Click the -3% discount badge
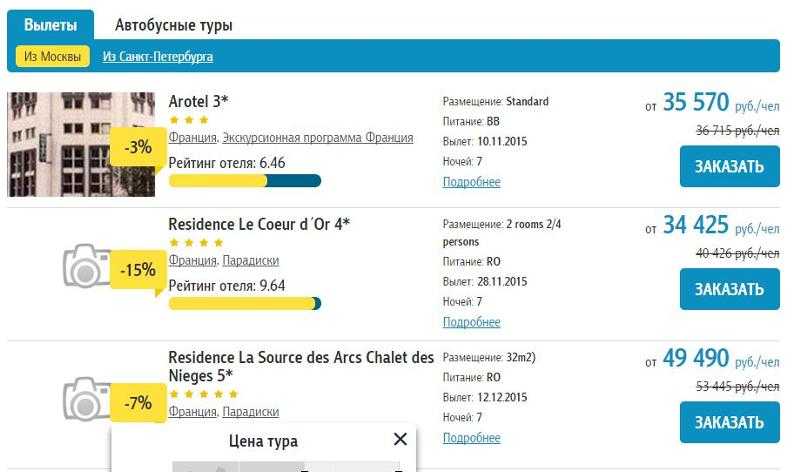The height and width of the screenshot is (472, 800). point(138,147)
